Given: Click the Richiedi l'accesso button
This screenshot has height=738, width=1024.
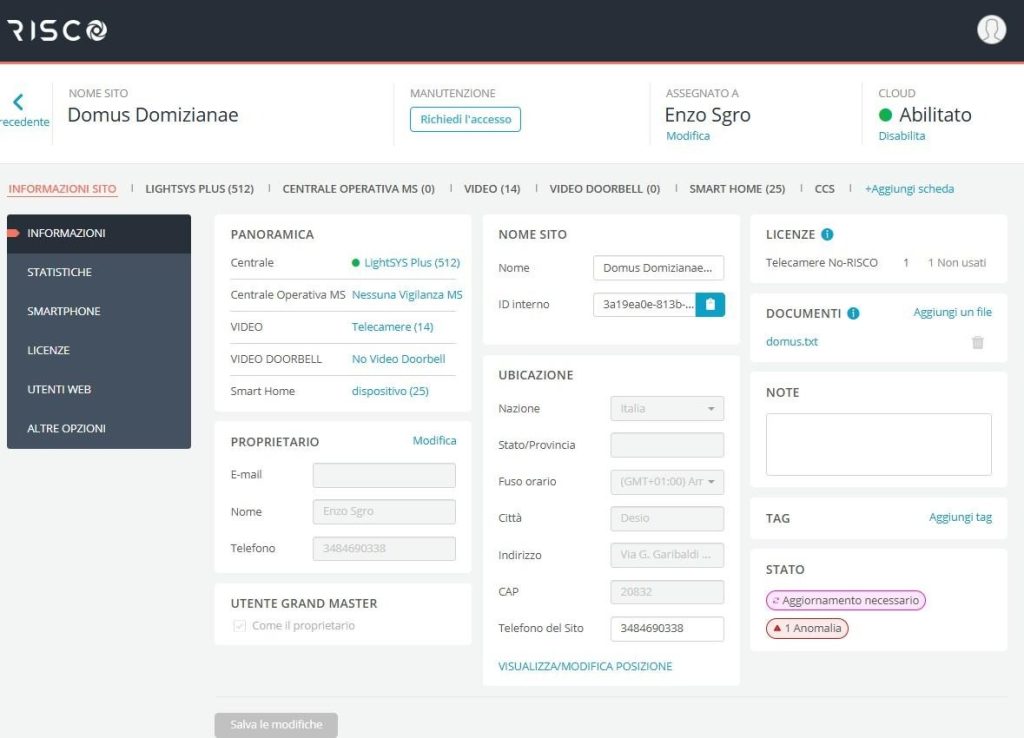Looking at the screenshot, I should (465, 119).
